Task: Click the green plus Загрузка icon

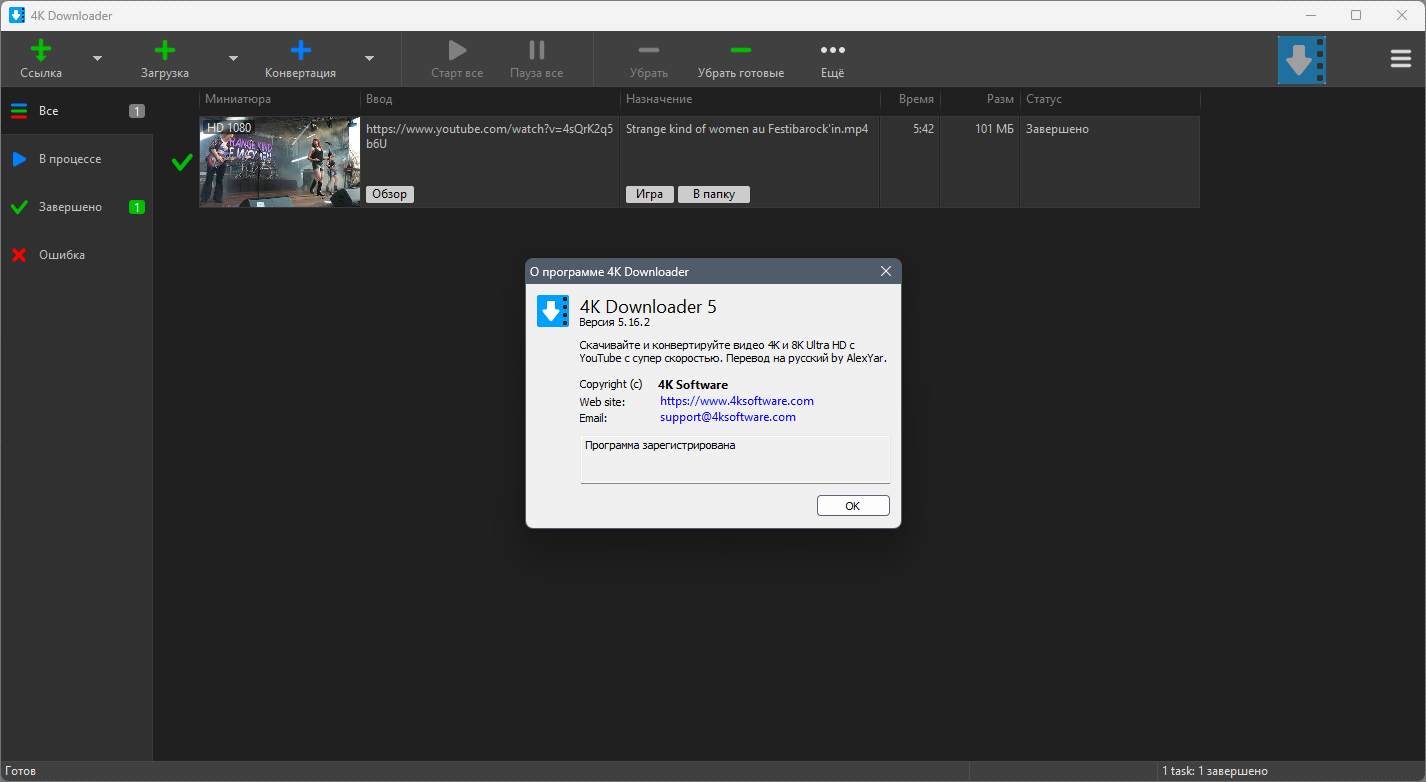Action: pyautogui.click(x=165, y=50)
